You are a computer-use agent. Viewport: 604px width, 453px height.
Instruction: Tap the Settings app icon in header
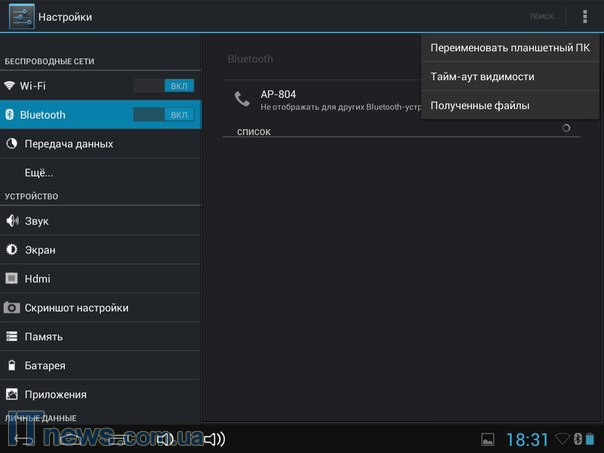21,17
